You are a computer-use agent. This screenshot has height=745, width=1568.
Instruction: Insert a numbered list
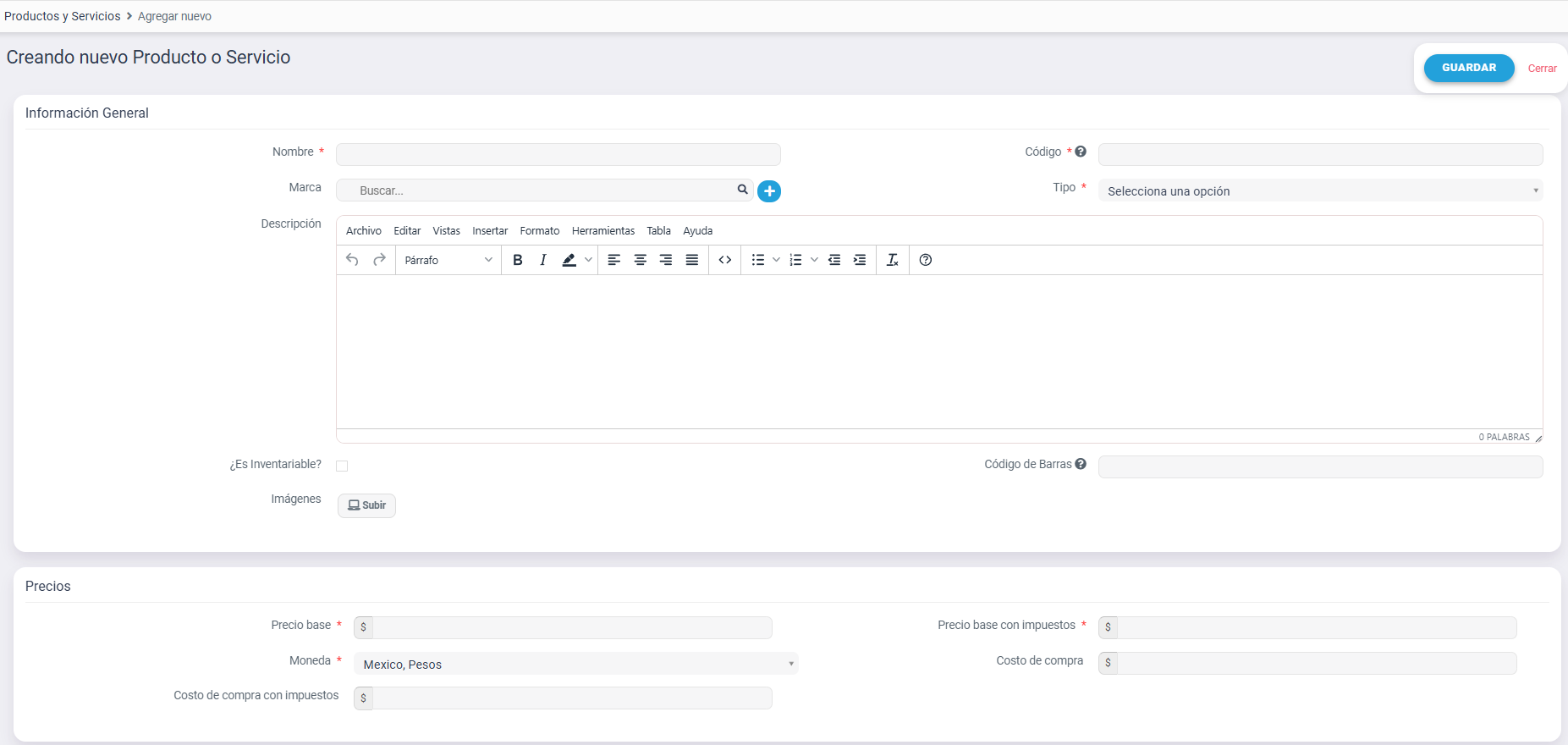coord(795,260)
